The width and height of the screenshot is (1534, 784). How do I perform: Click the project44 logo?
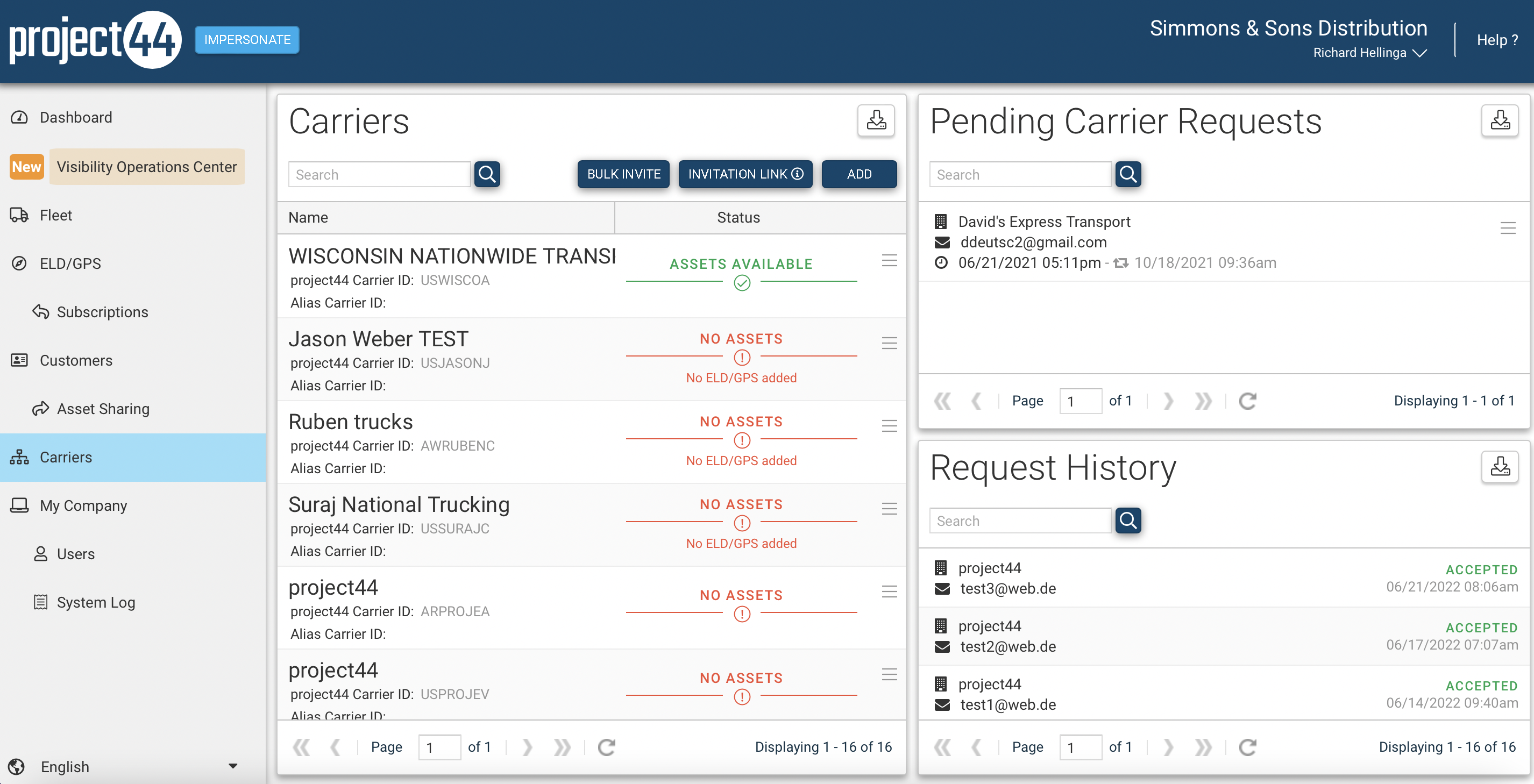pos(95,40)
